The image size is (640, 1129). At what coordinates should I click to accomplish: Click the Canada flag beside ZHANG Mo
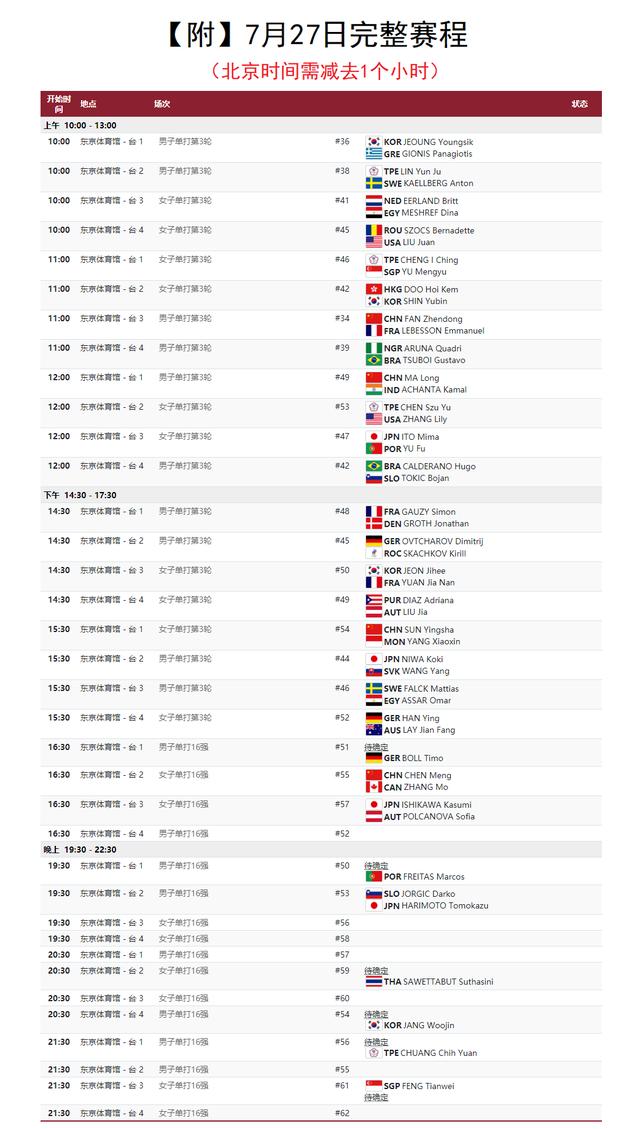pos(374,787)
